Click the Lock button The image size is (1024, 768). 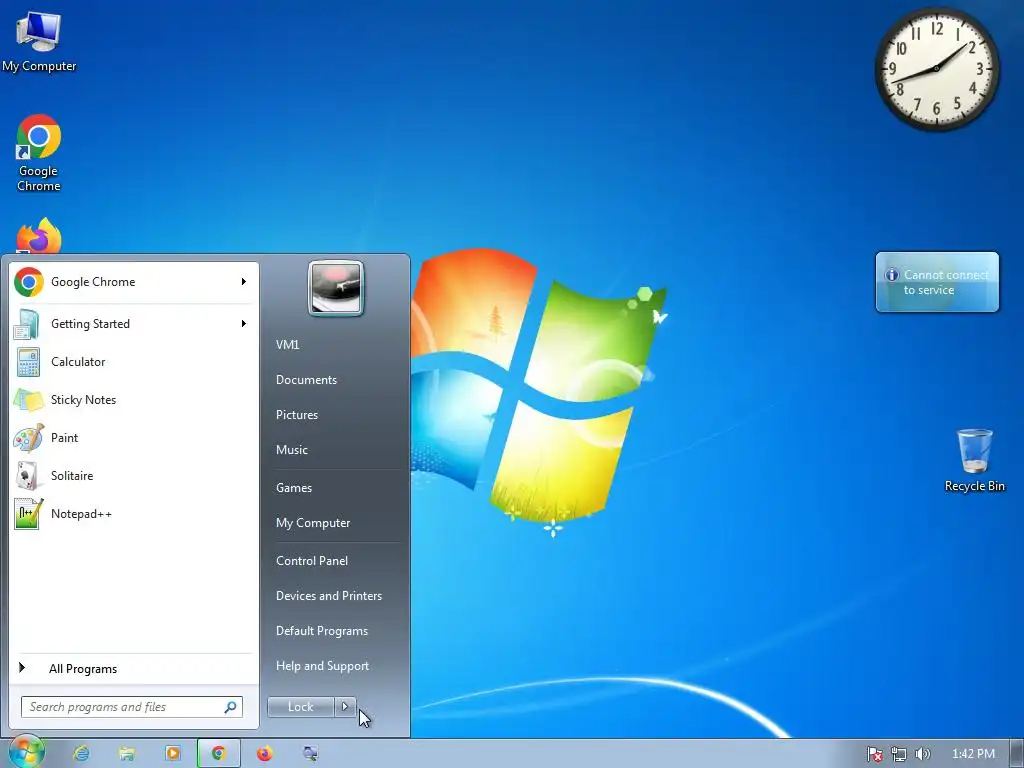[x=300, y=707]
